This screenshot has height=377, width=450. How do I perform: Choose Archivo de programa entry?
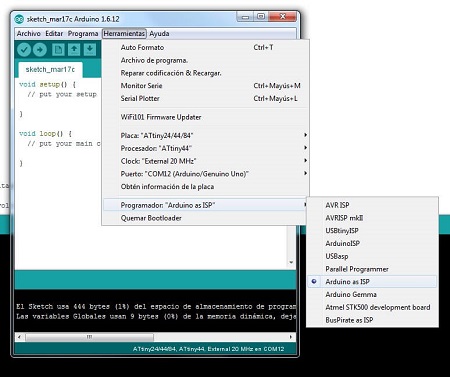point(205,60)
